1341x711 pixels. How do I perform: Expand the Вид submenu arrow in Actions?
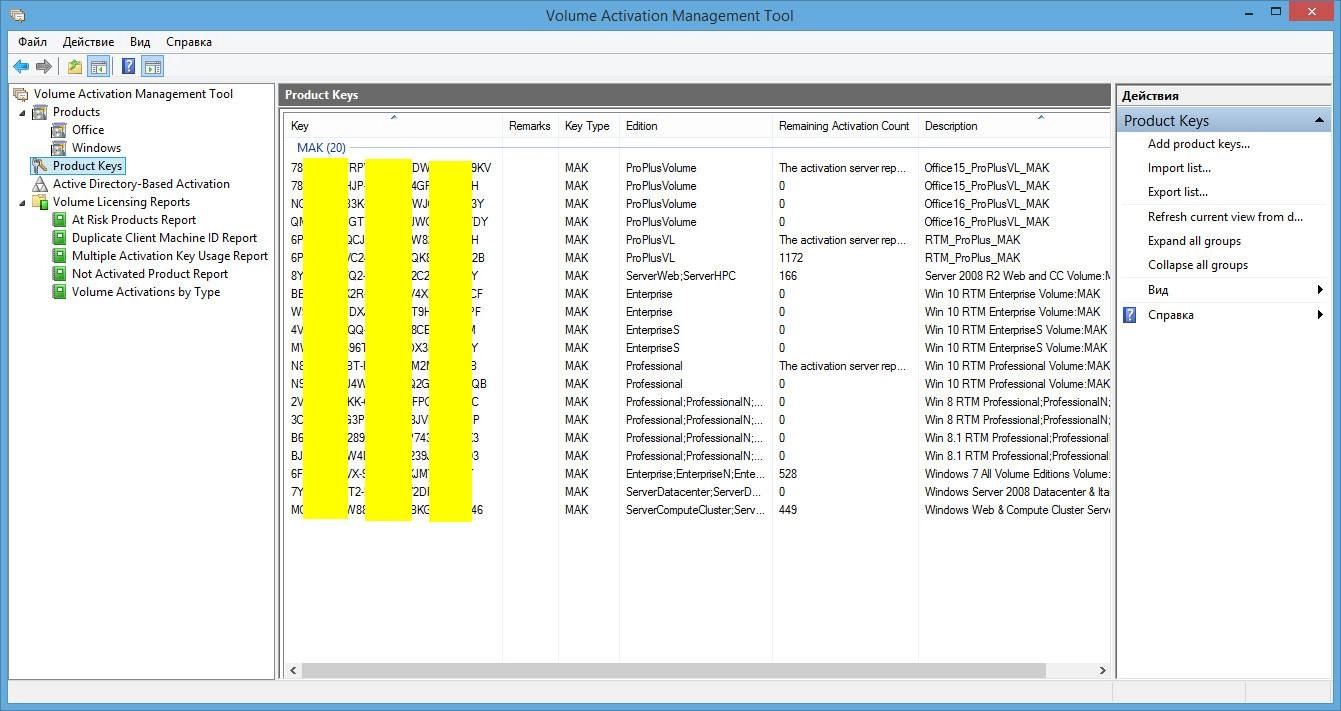1320,290
